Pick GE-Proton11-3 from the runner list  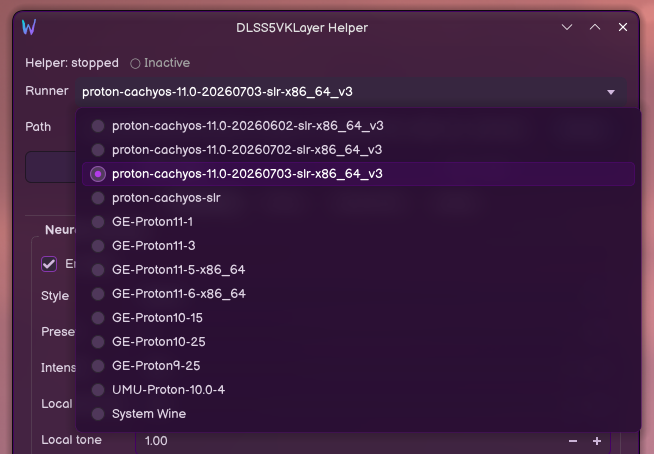coord(358,246)
